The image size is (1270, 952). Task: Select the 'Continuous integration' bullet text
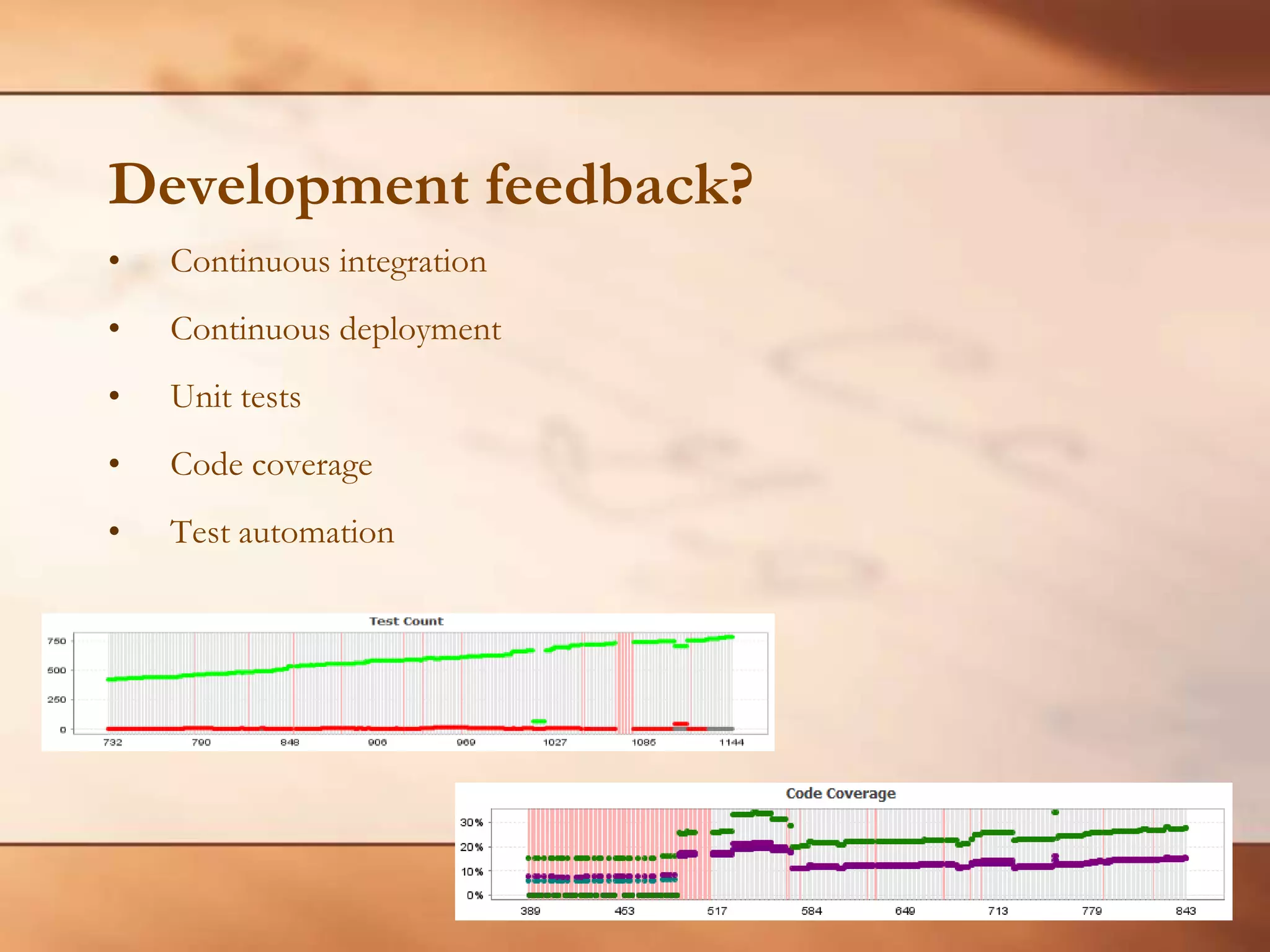click(x=328, y=262)
